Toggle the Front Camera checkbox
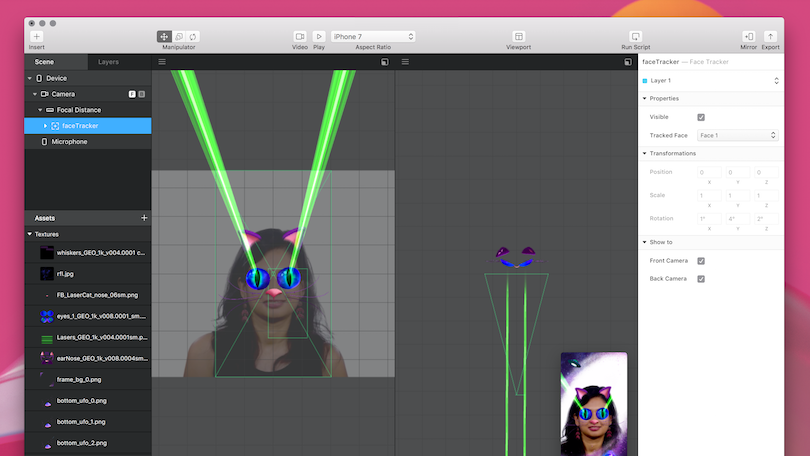 pyautogui.click(x=701, y=261)
